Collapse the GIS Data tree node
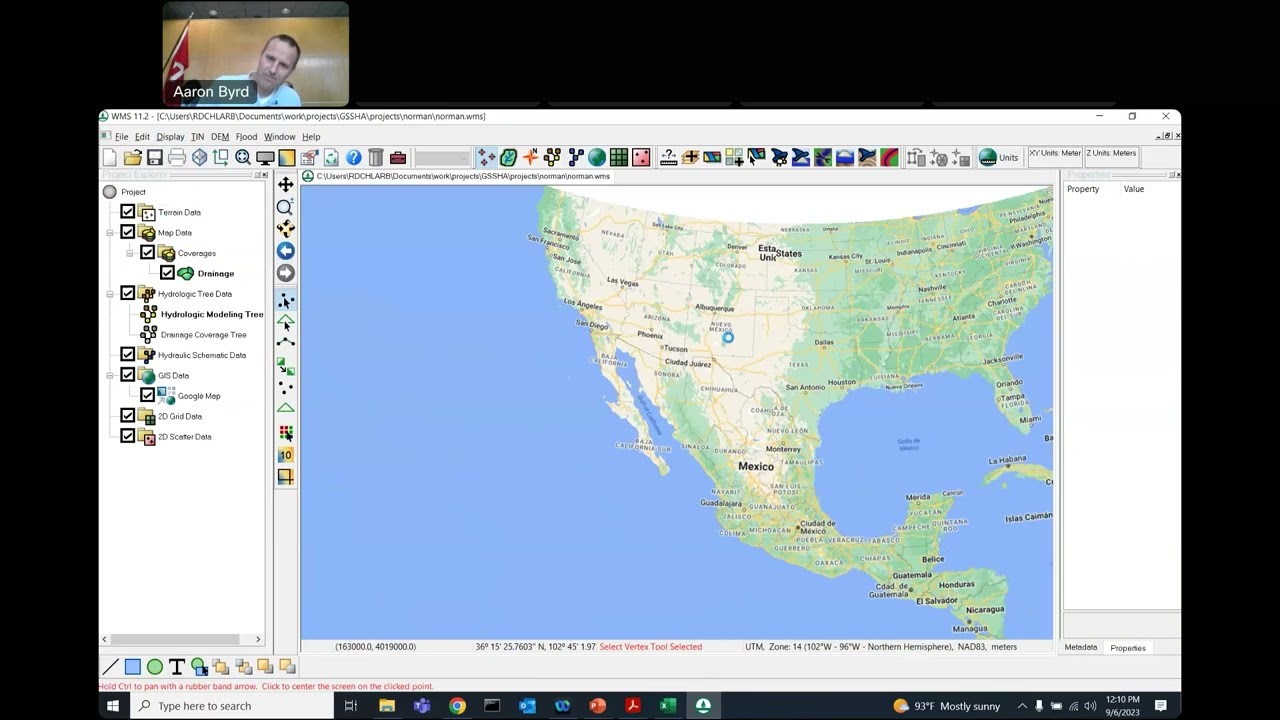 [x=110, y=376]
